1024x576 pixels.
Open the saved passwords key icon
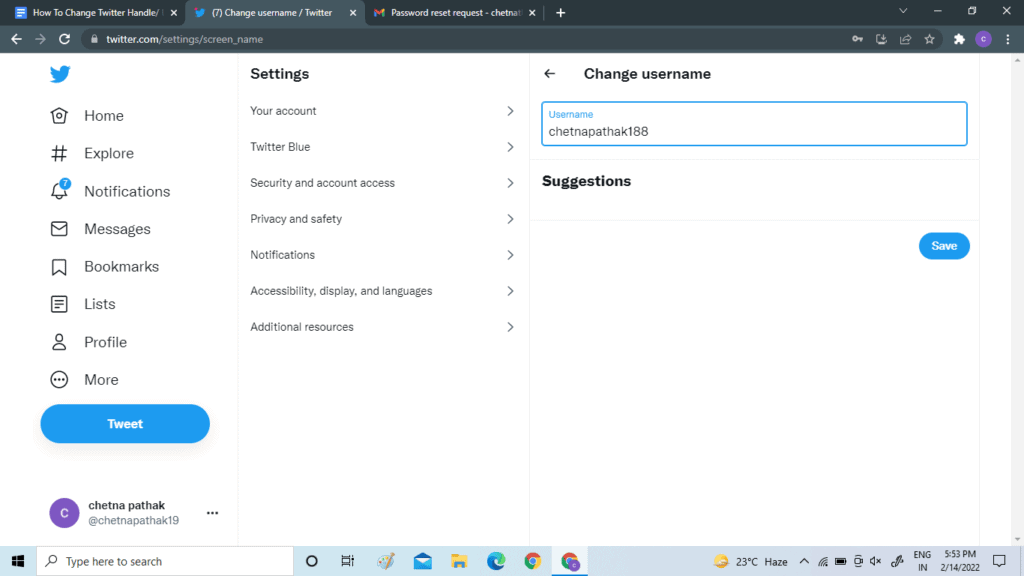coord(857,39)
